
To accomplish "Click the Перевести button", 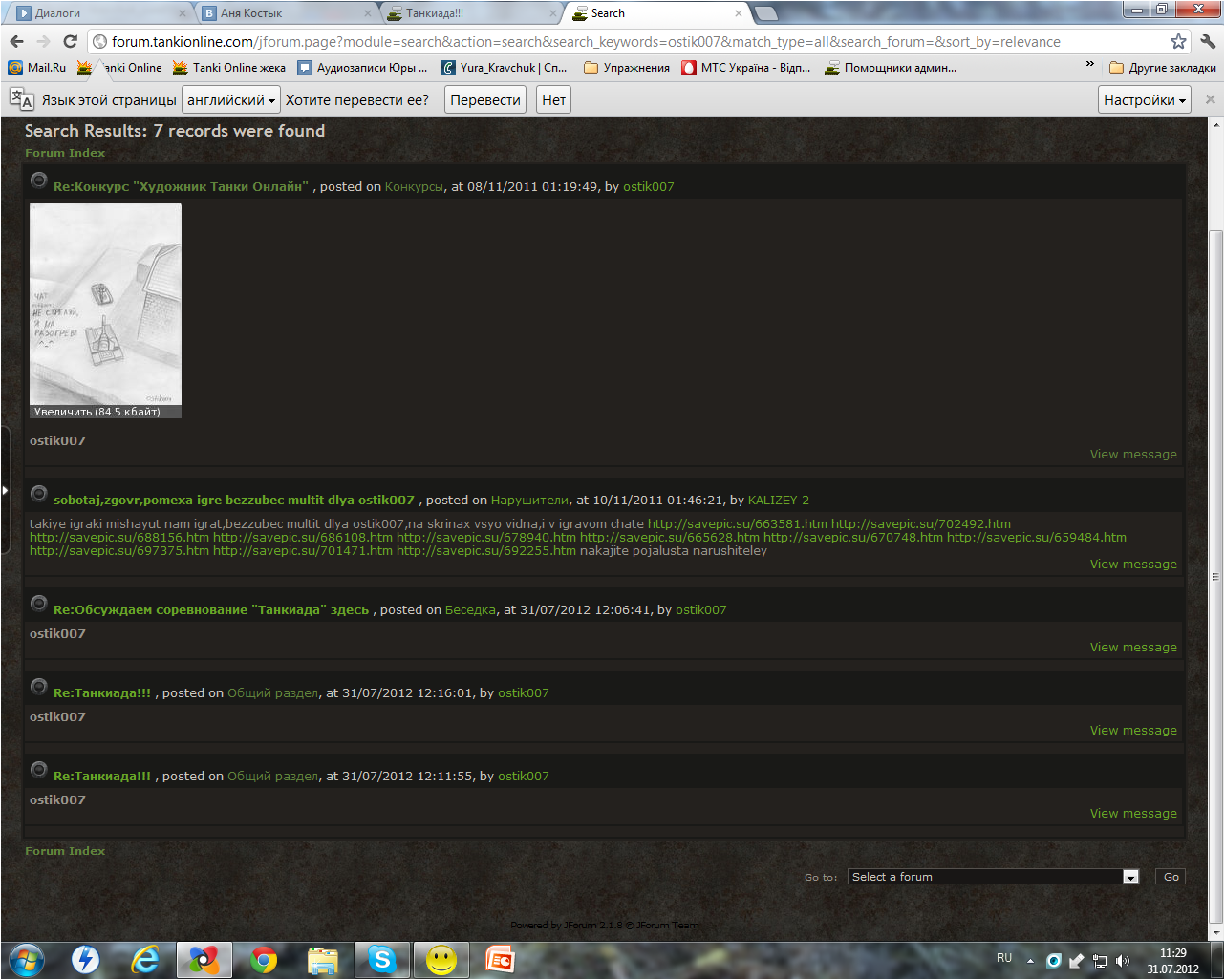I will 485,100.
